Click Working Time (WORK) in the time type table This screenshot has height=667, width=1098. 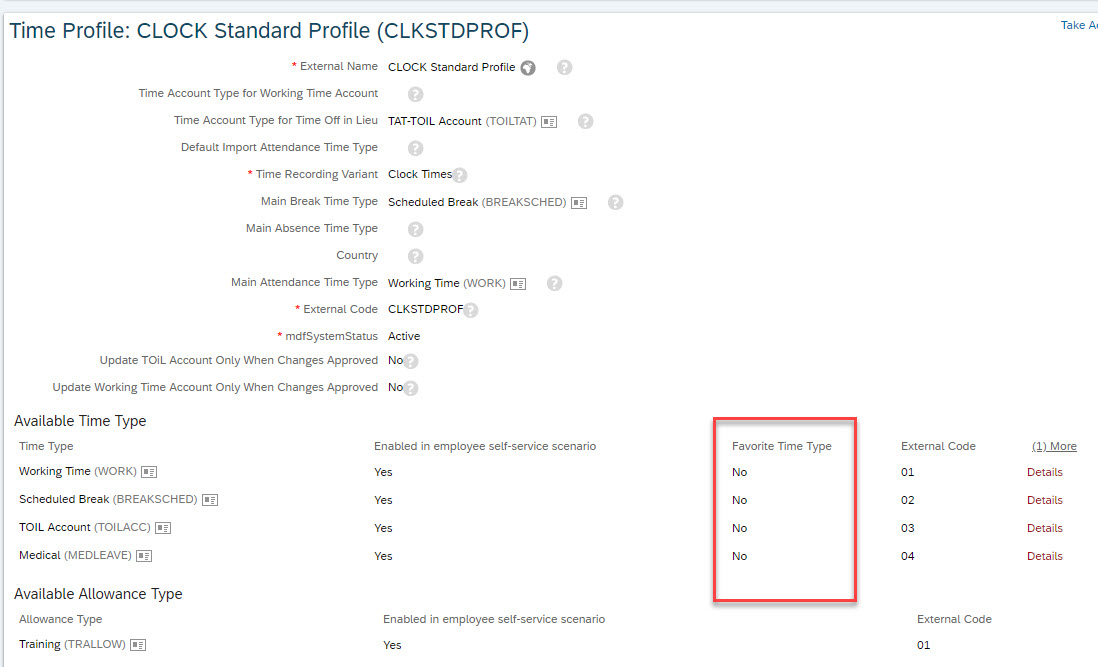click(x=78, y=471)
